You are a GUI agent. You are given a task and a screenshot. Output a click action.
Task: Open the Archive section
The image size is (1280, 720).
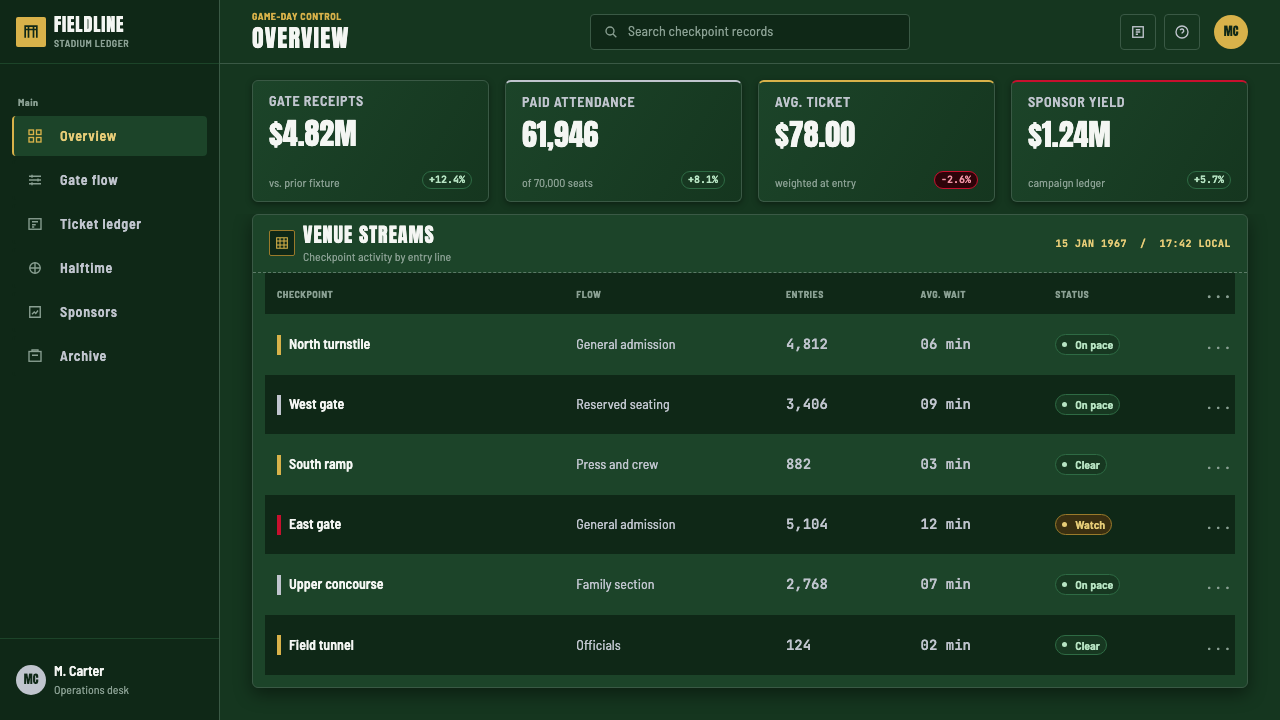coord(110,356)
